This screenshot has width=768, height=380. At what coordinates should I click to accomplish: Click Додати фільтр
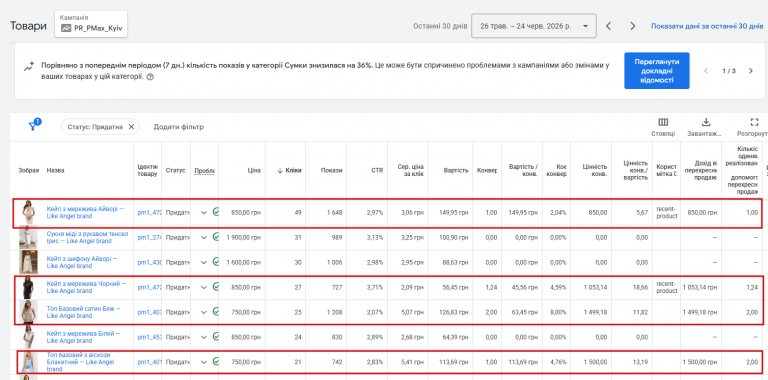(x=178, y=127)
